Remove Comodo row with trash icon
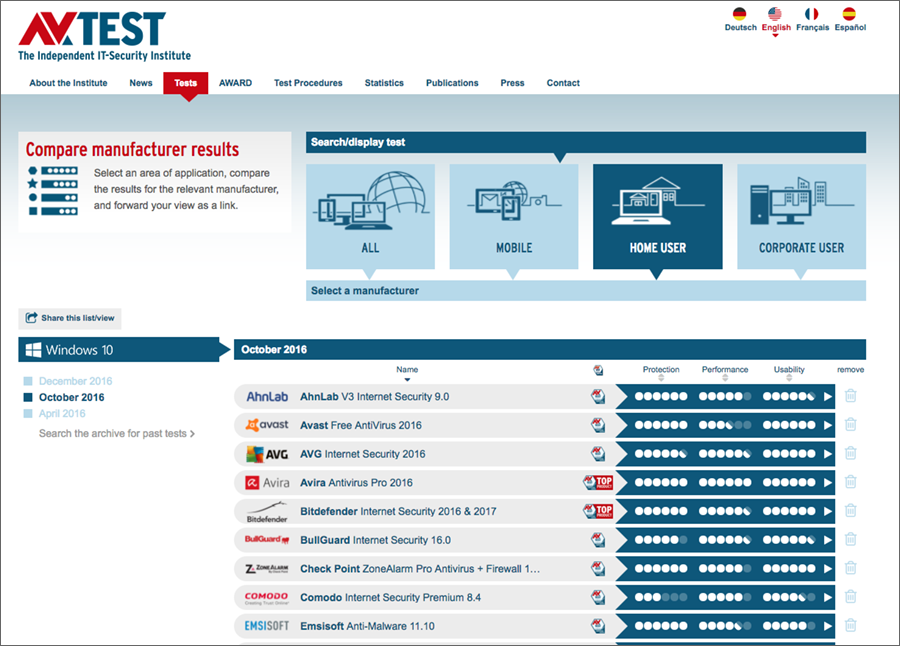900x646 pixels. [851, 597]
